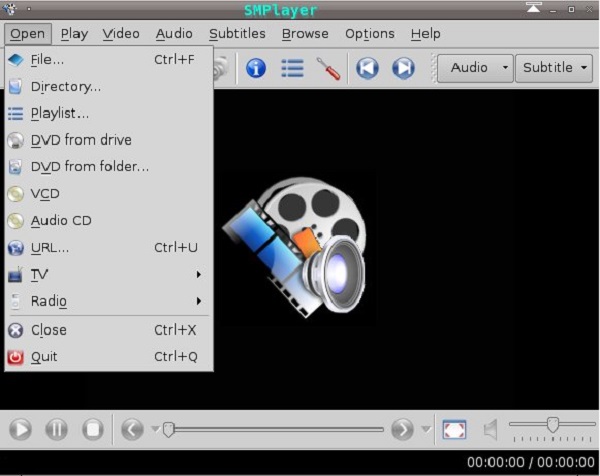Open the Help menu
Viewport: 600px width, 476px height.
pos(426,34)
